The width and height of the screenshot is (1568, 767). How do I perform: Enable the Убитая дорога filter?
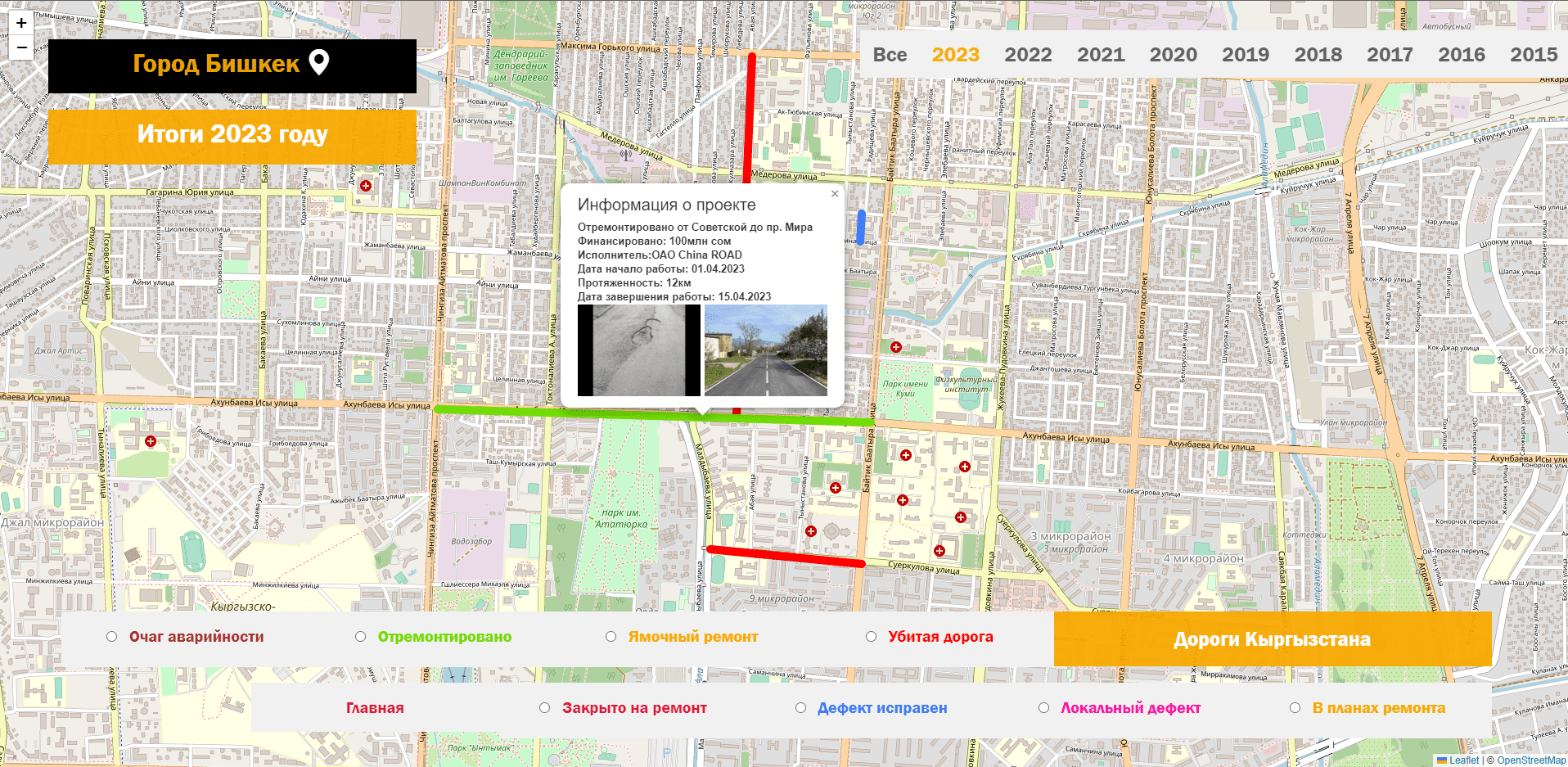pos(872,636)
